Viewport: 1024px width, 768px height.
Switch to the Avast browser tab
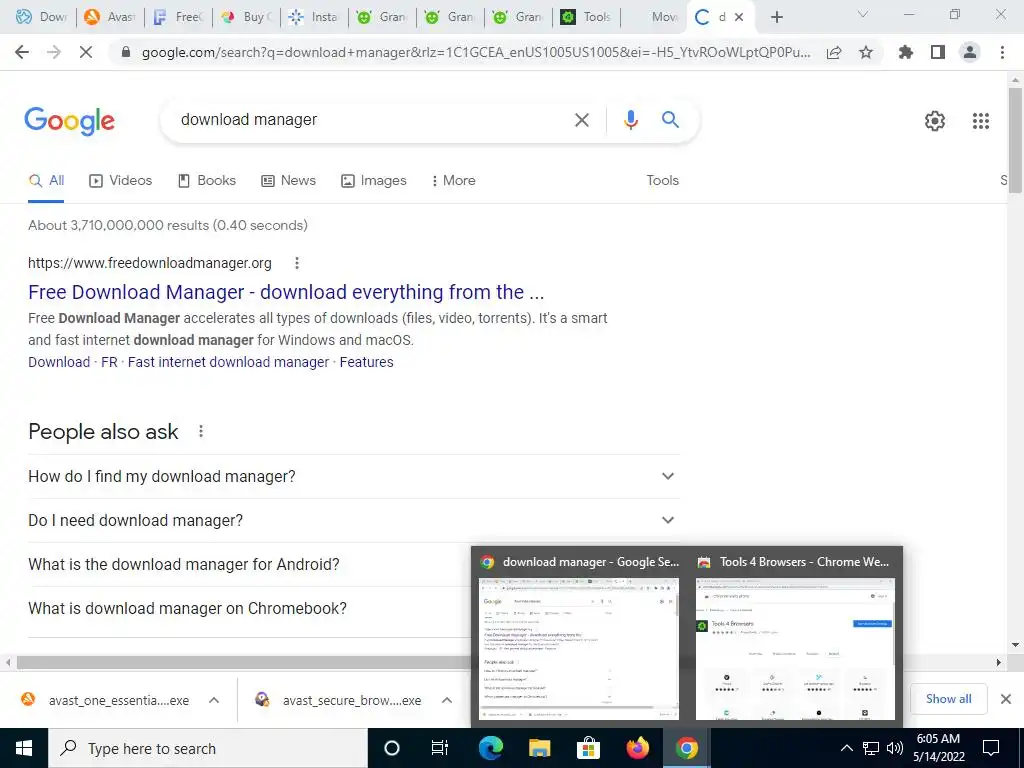click(110, 17)
